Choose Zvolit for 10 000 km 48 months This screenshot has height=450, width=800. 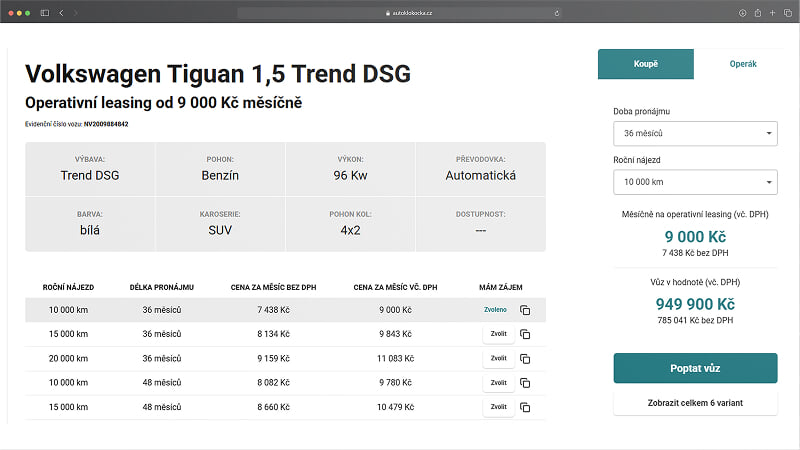(498, 383)
